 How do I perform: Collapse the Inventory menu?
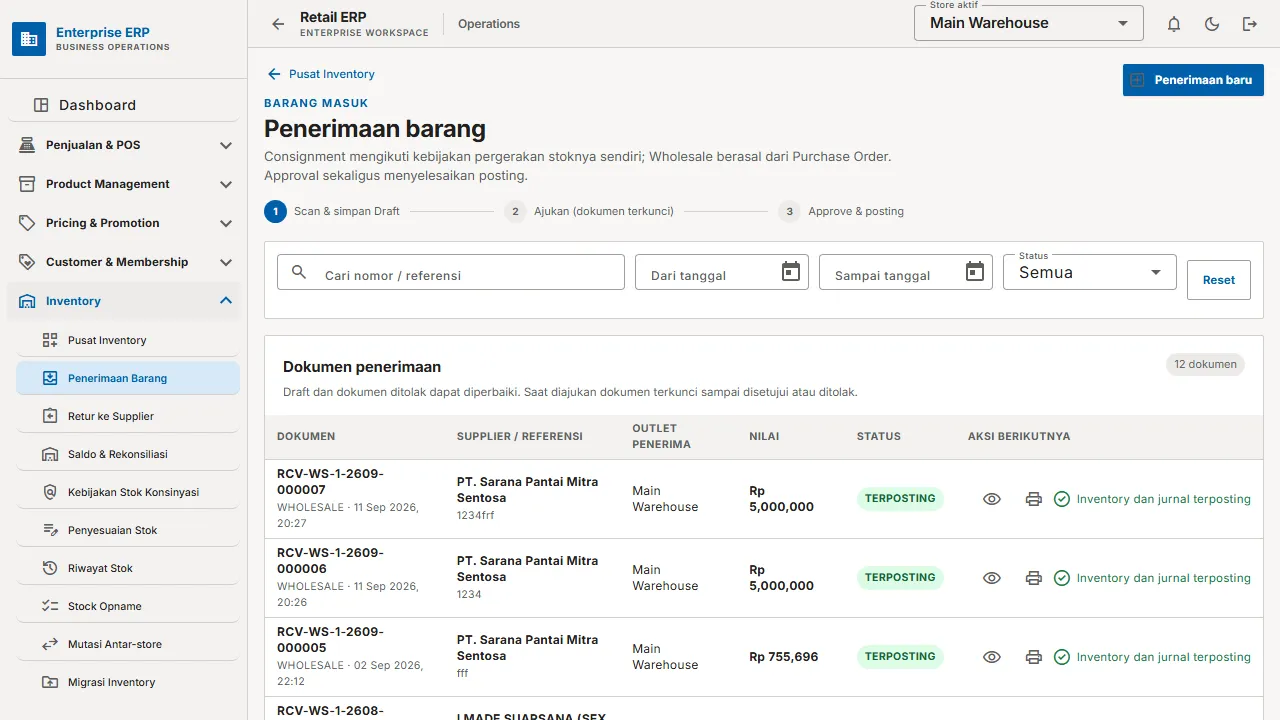[124, 301]
